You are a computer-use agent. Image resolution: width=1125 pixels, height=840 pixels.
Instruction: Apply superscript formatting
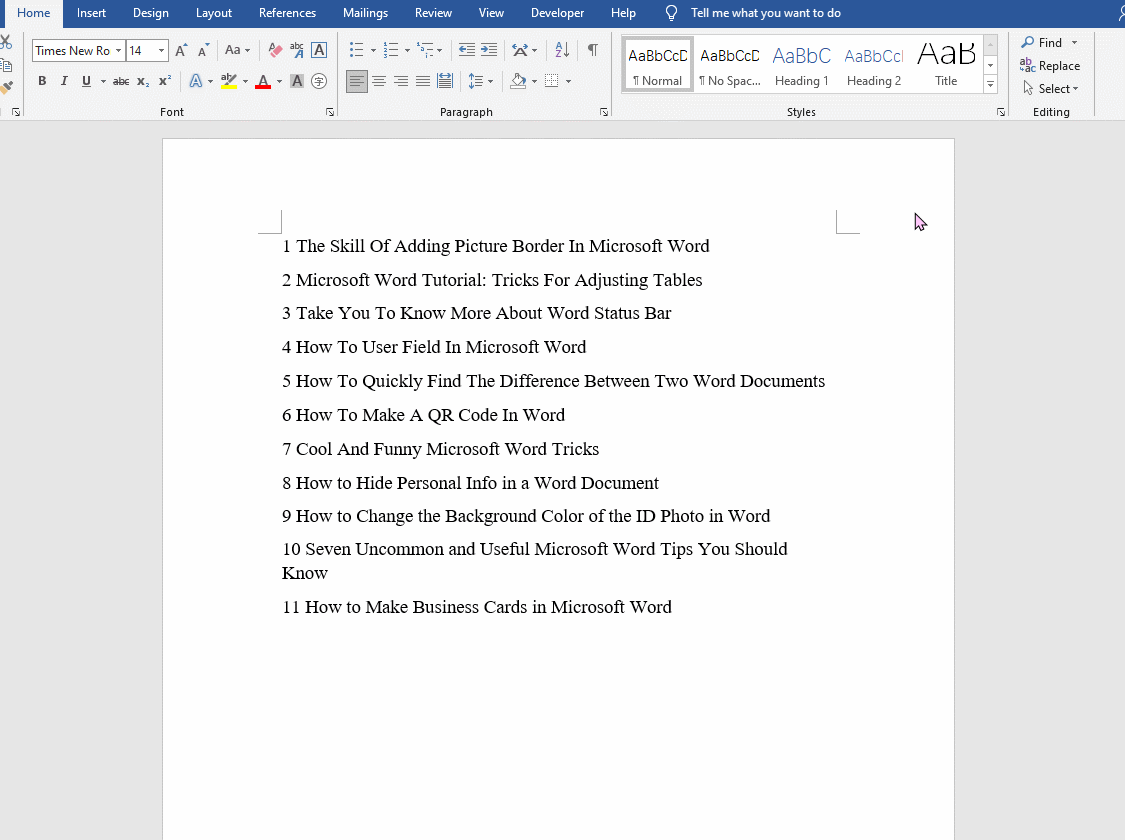point(165,81)
